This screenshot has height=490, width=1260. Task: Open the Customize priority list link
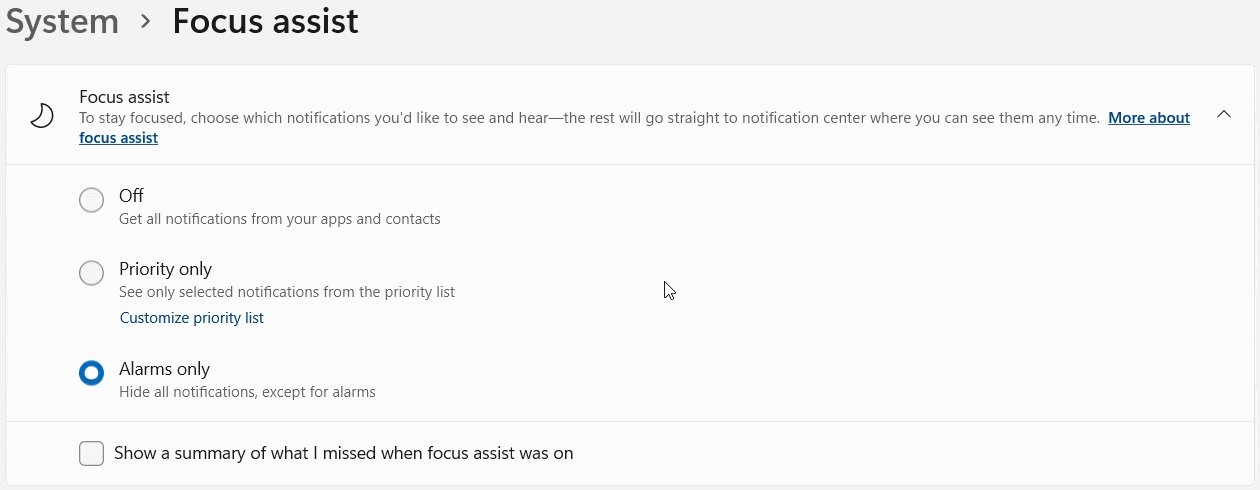pos(192,318)
